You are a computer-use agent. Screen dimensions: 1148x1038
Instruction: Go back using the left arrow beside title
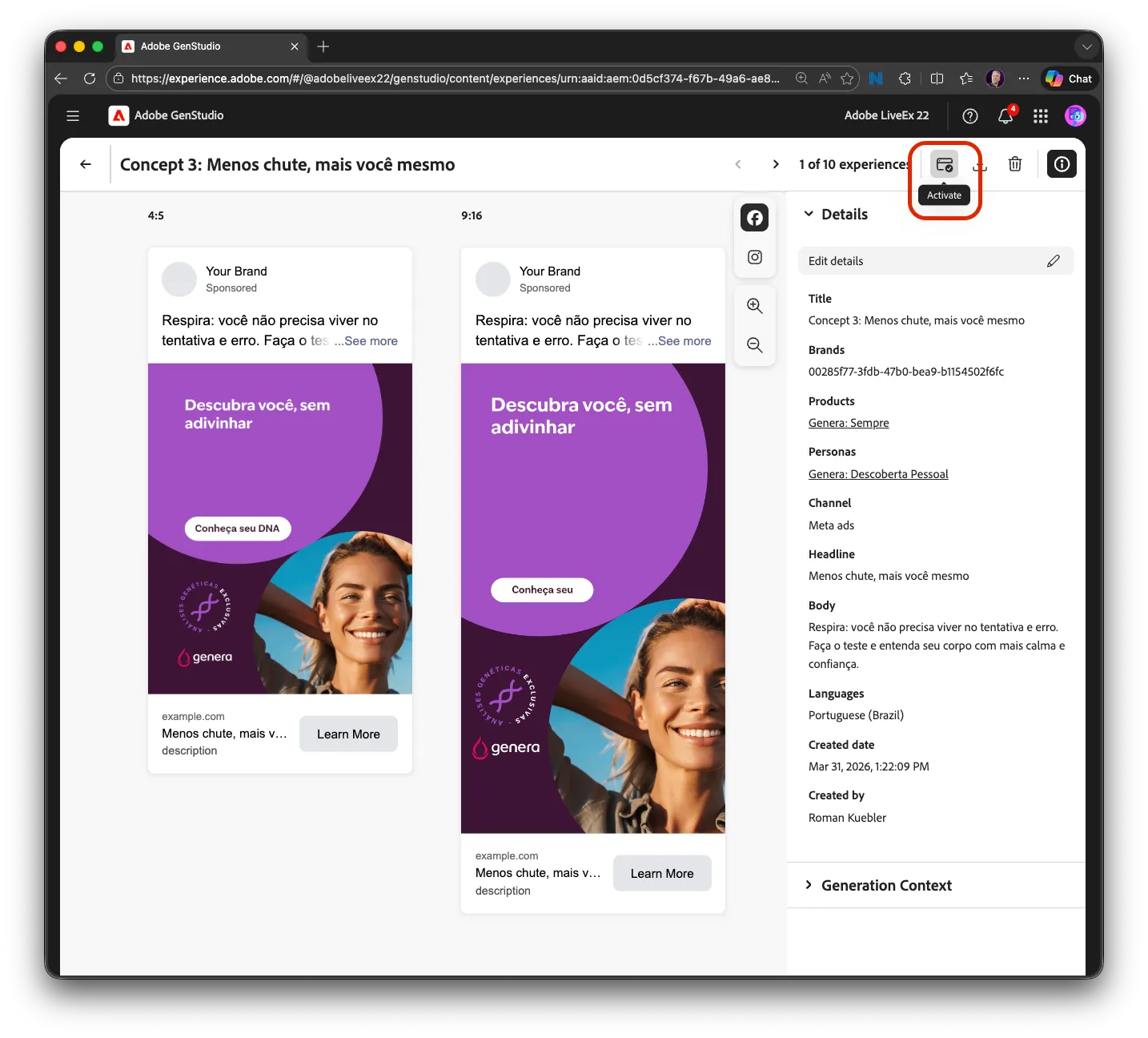tap(86, 164)
